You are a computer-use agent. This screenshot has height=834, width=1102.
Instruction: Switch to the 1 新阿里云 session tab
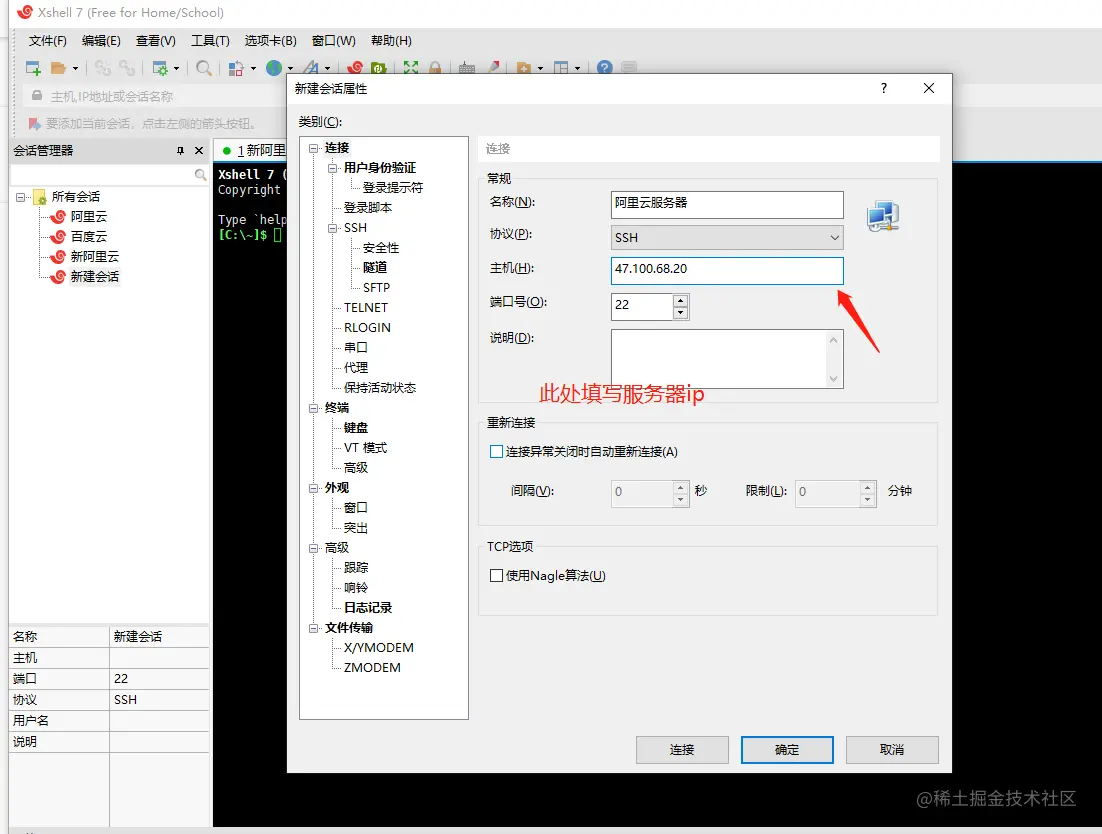[x=254, y=150]
